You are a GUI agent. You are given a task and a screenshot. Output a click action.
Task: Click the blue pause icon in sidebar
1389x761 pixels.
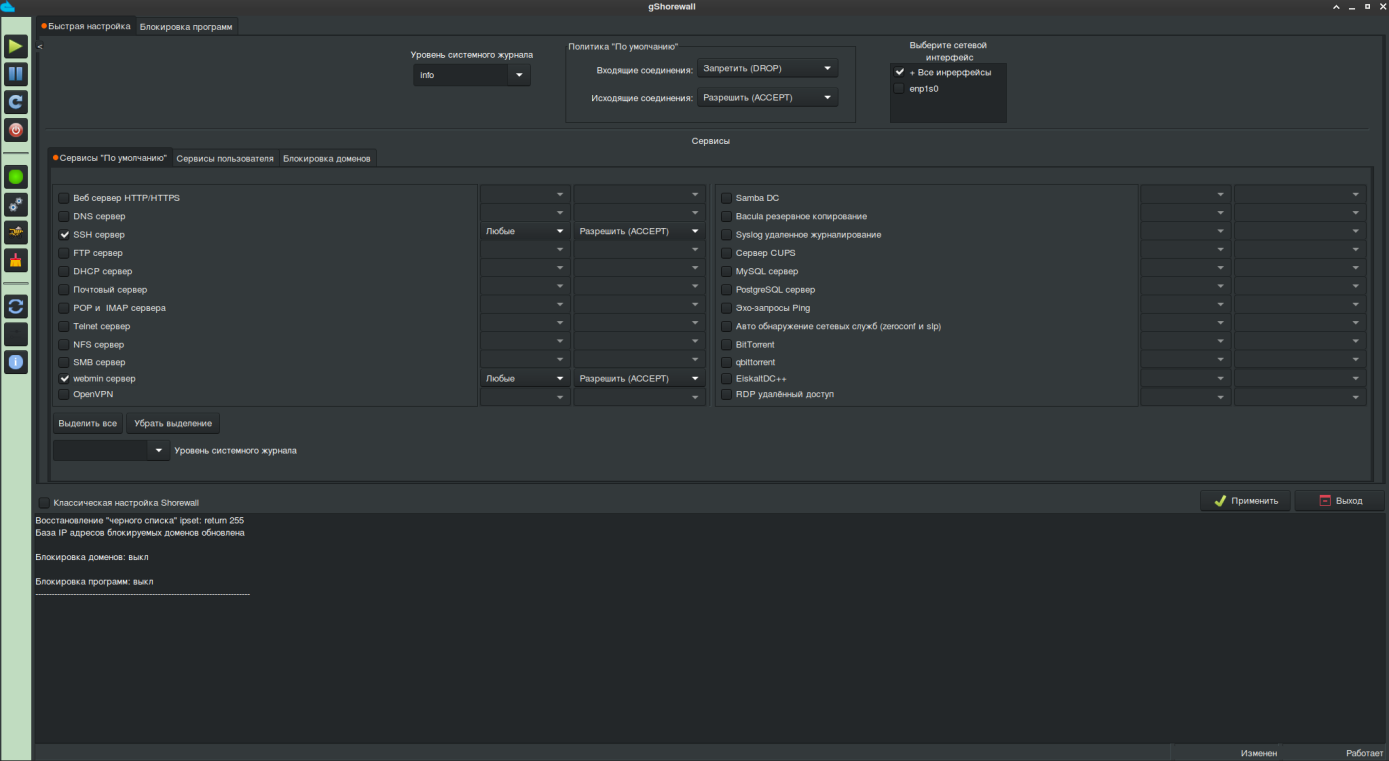click(16, 74)
